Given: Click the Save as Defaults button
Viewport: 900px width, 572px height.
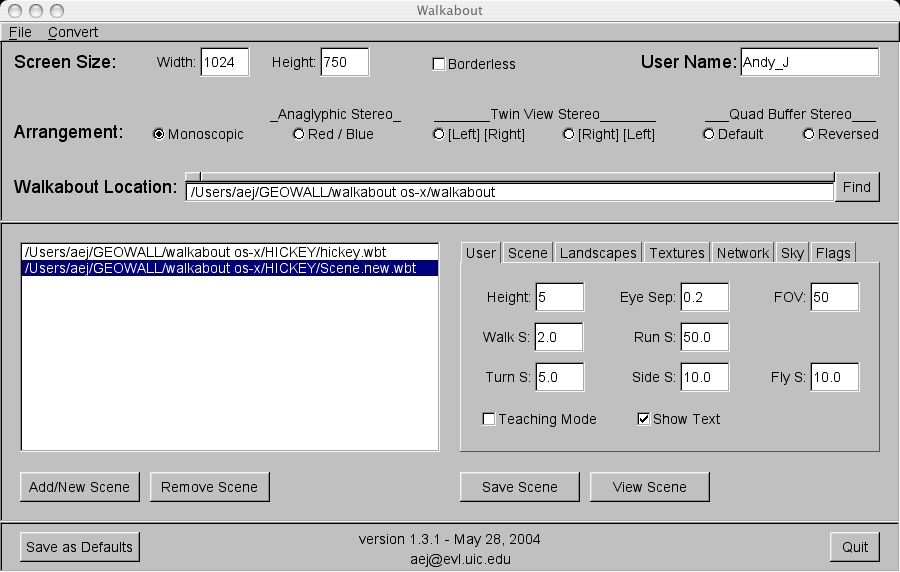Looking at the screenshot, I should pyautogui.click(x=80, y=547).
